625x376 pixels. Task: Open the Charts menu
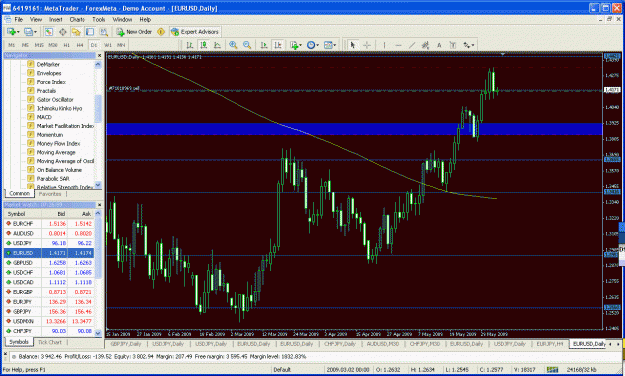[77, 19]
